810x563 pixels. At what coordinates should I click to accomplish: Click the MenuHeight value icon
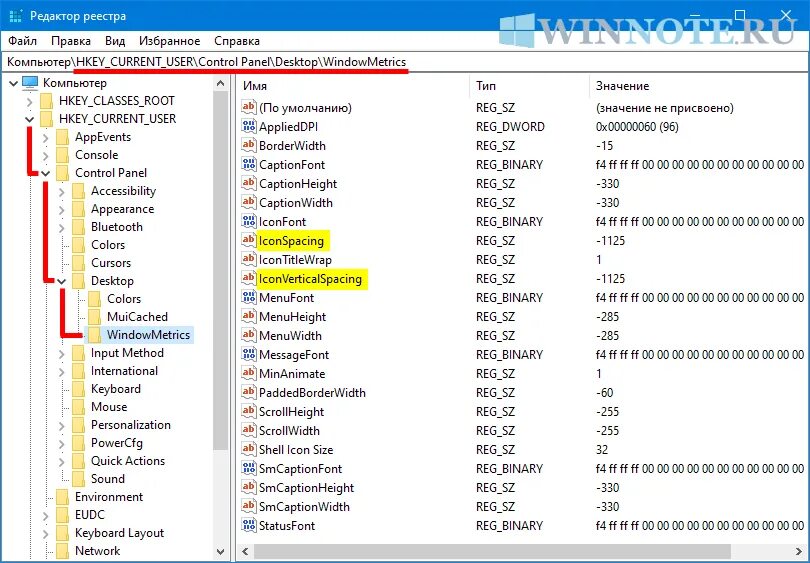click(248, 317)
